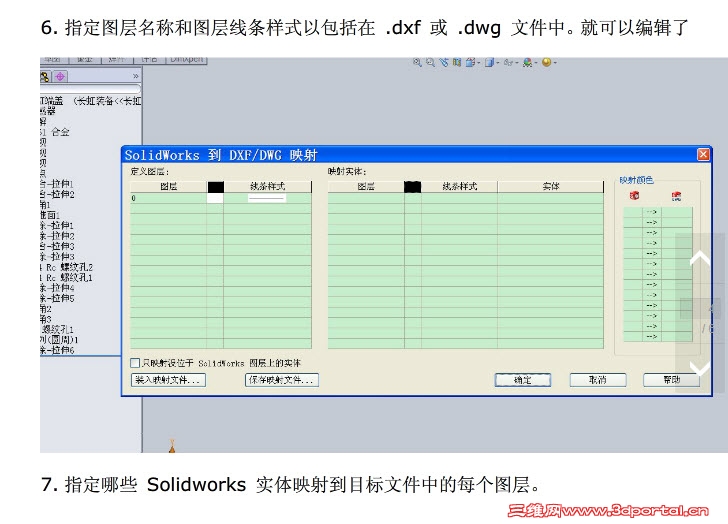Screen dimensions: 728x524
Task: Click the 保存映射文件... button
Action: (x=282, y=380)
